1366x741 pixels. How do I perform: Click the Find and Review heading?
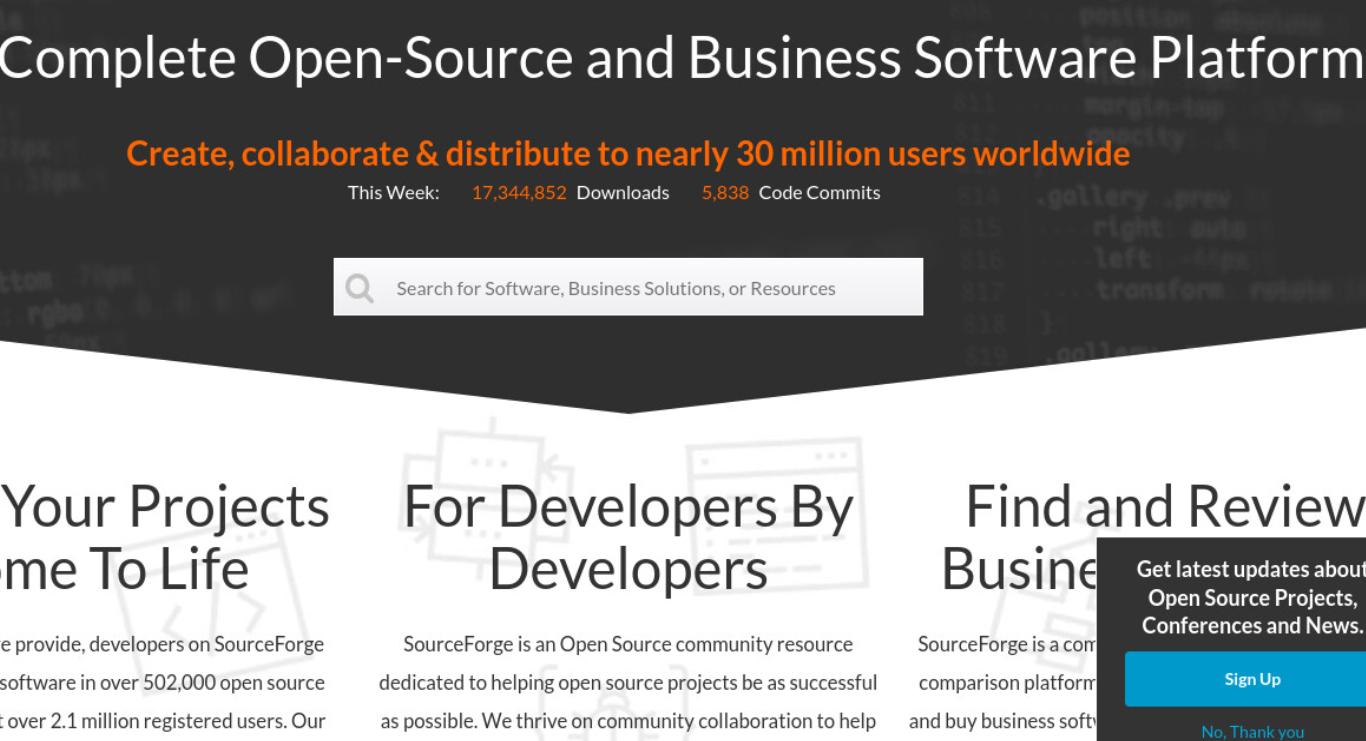pyautogui.click(x=1165, y=506)
